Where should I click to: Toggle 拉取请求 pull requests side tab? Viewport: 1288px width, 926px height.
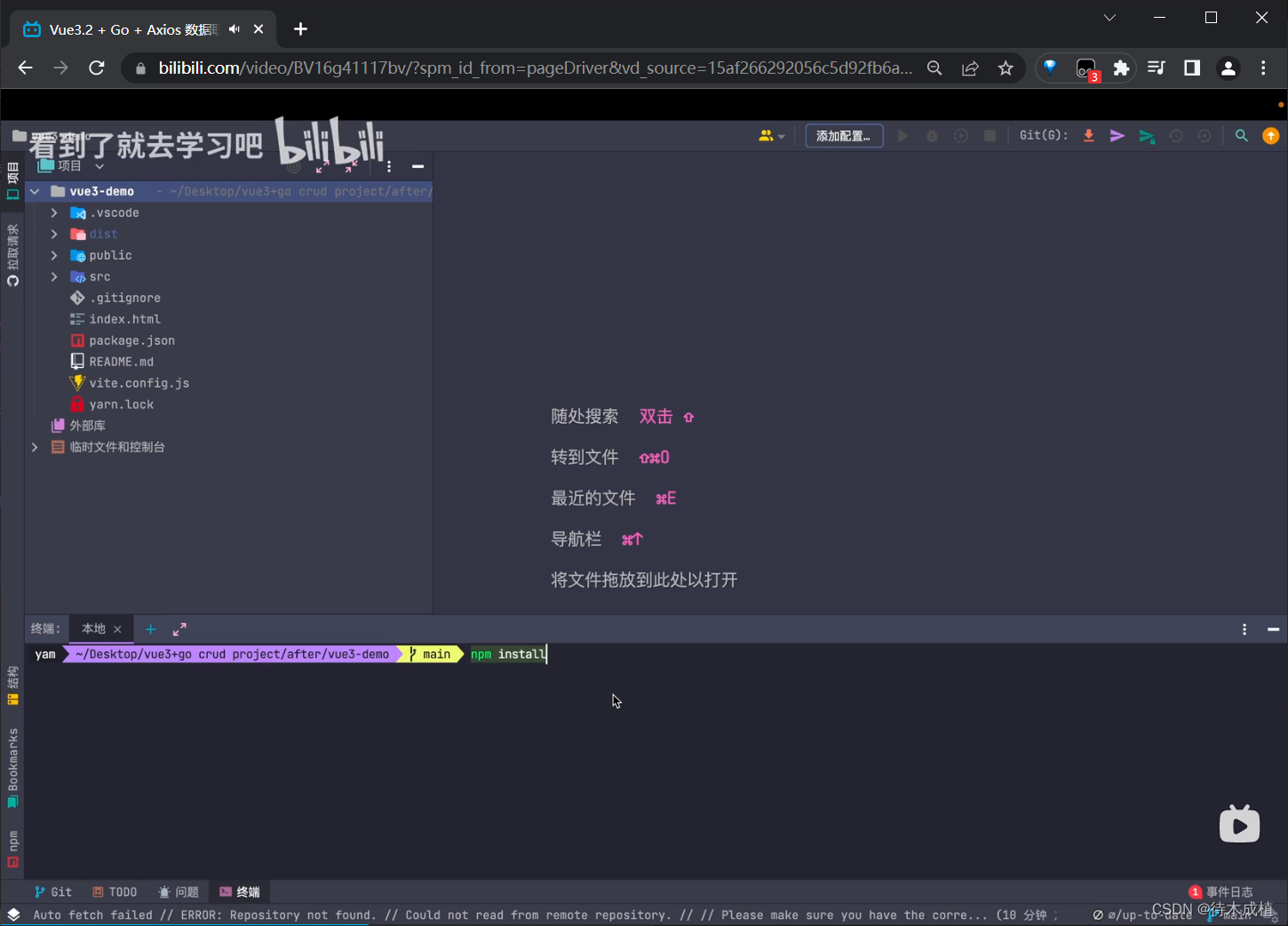12,256
